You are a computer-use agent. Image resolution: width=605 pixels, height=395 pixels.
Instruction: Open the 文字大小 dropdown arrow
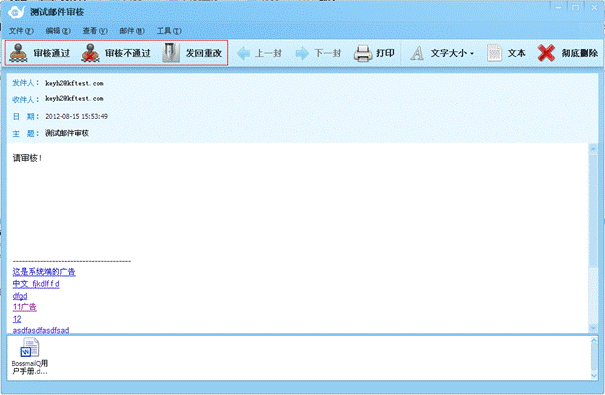pyautogui.click(x=472, y=54)
